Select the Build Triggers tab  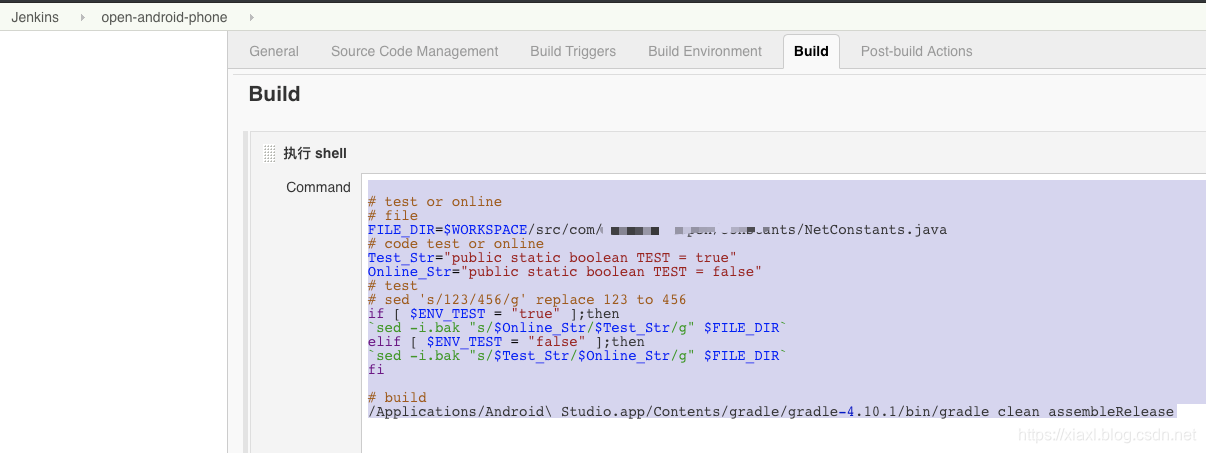[573, 51]
